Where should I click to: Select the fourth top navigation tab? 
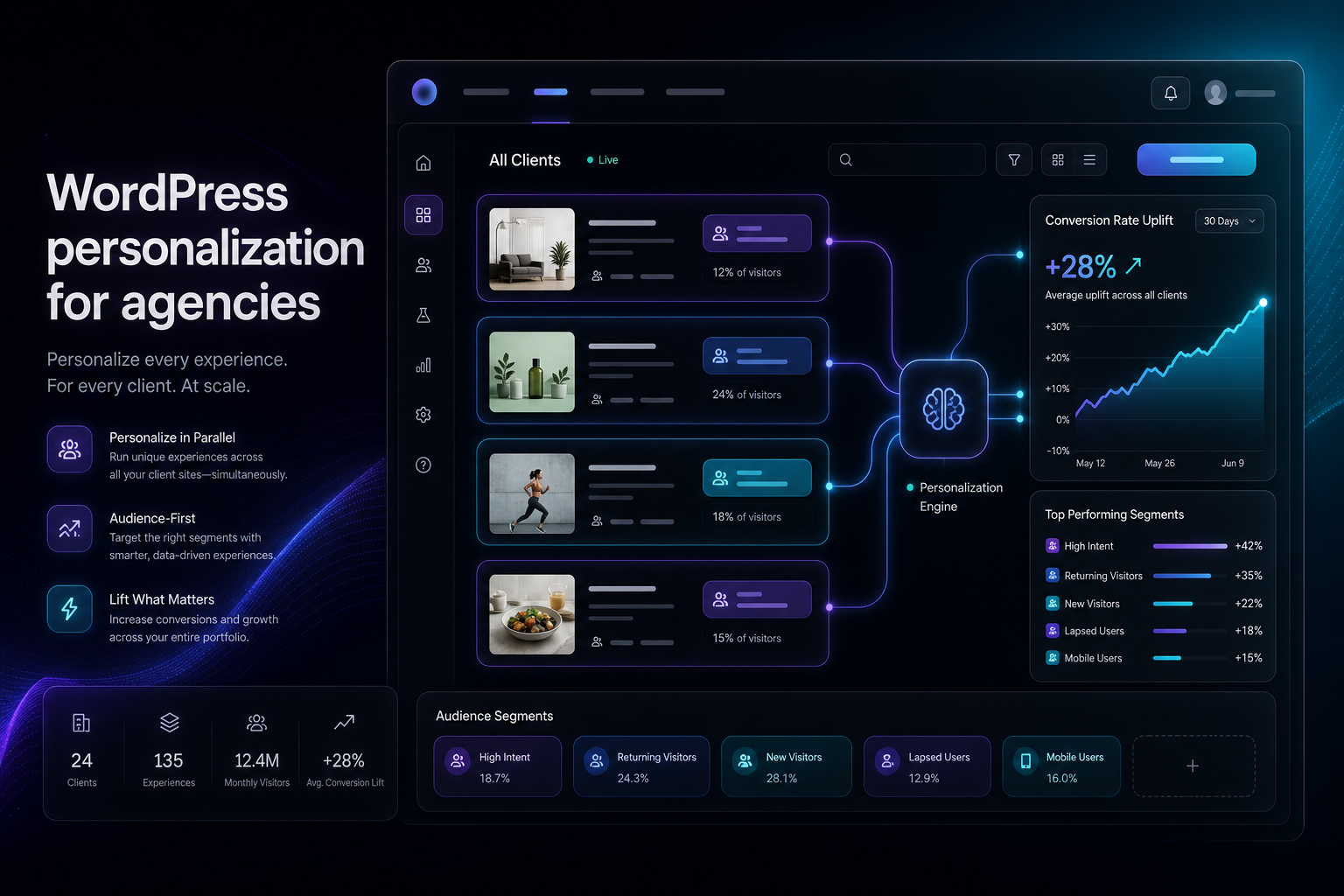695,92
